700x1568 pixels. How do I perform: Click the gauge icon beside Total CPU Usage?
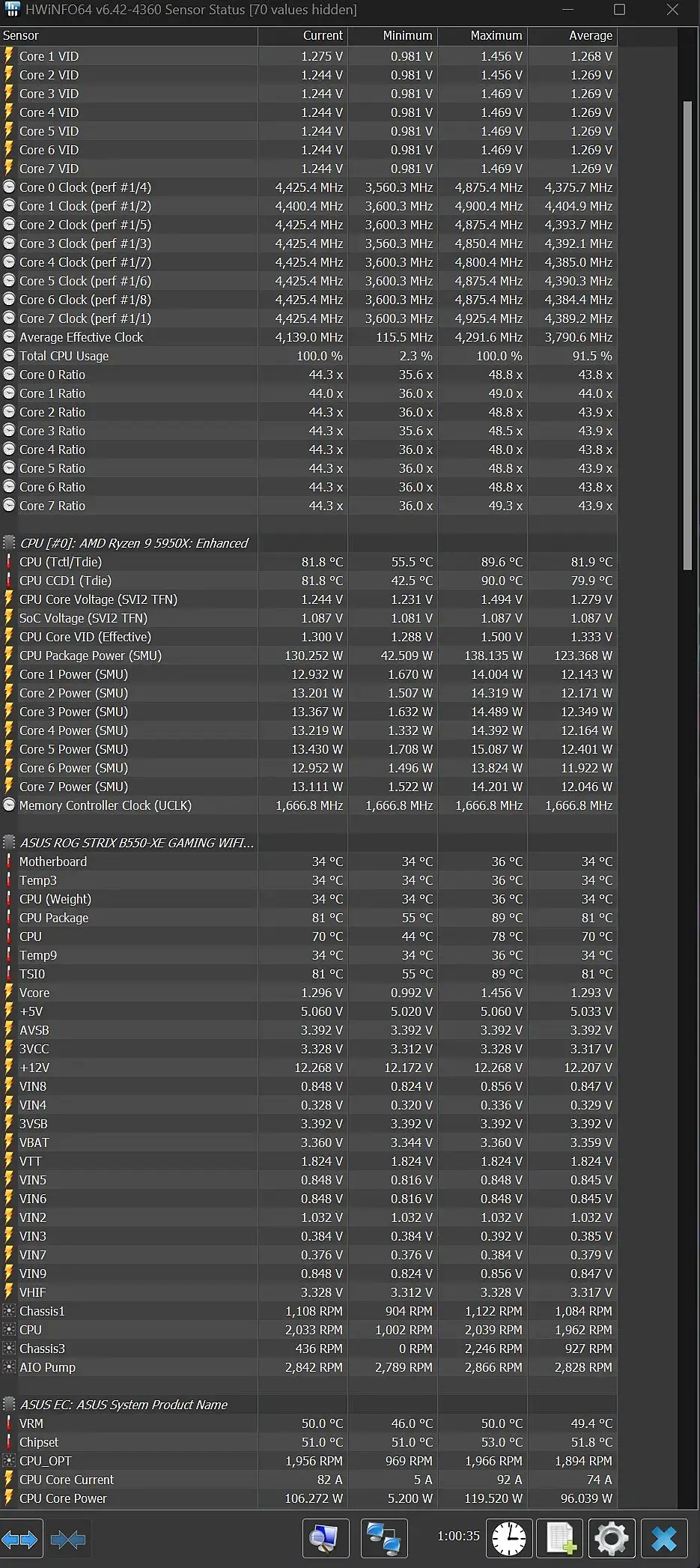pyautogui.click(x=9, y=356)
